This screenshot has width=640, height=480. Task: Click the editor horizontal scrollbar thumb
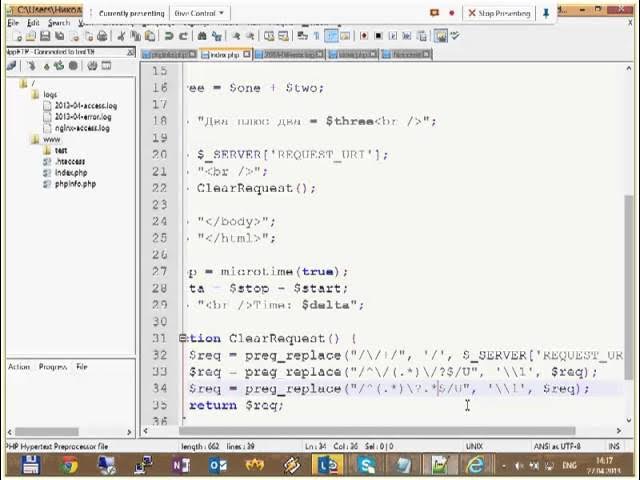(x=377, y=431)
